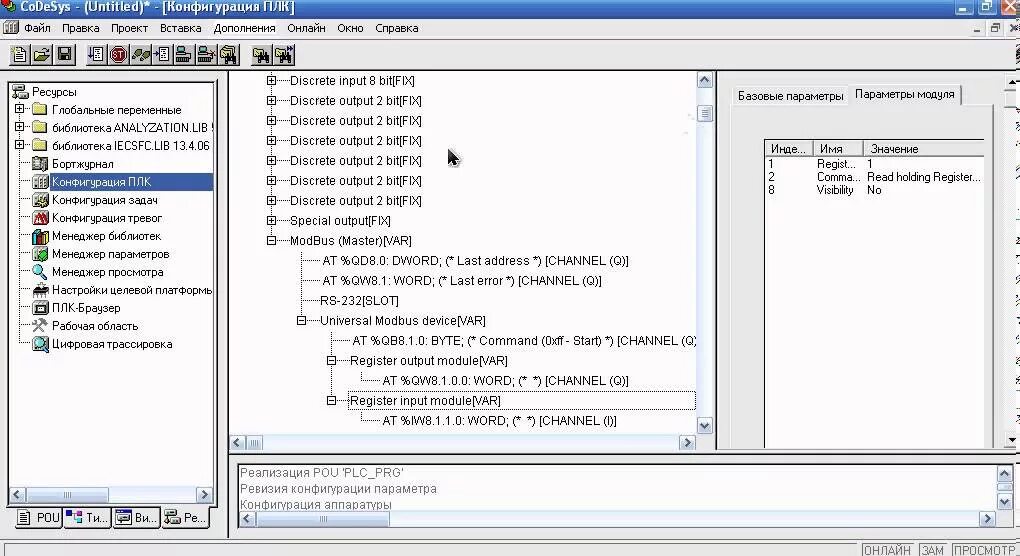Open the Правка menu
This screenshot has width=1020, height=556.
click(81, 28)
